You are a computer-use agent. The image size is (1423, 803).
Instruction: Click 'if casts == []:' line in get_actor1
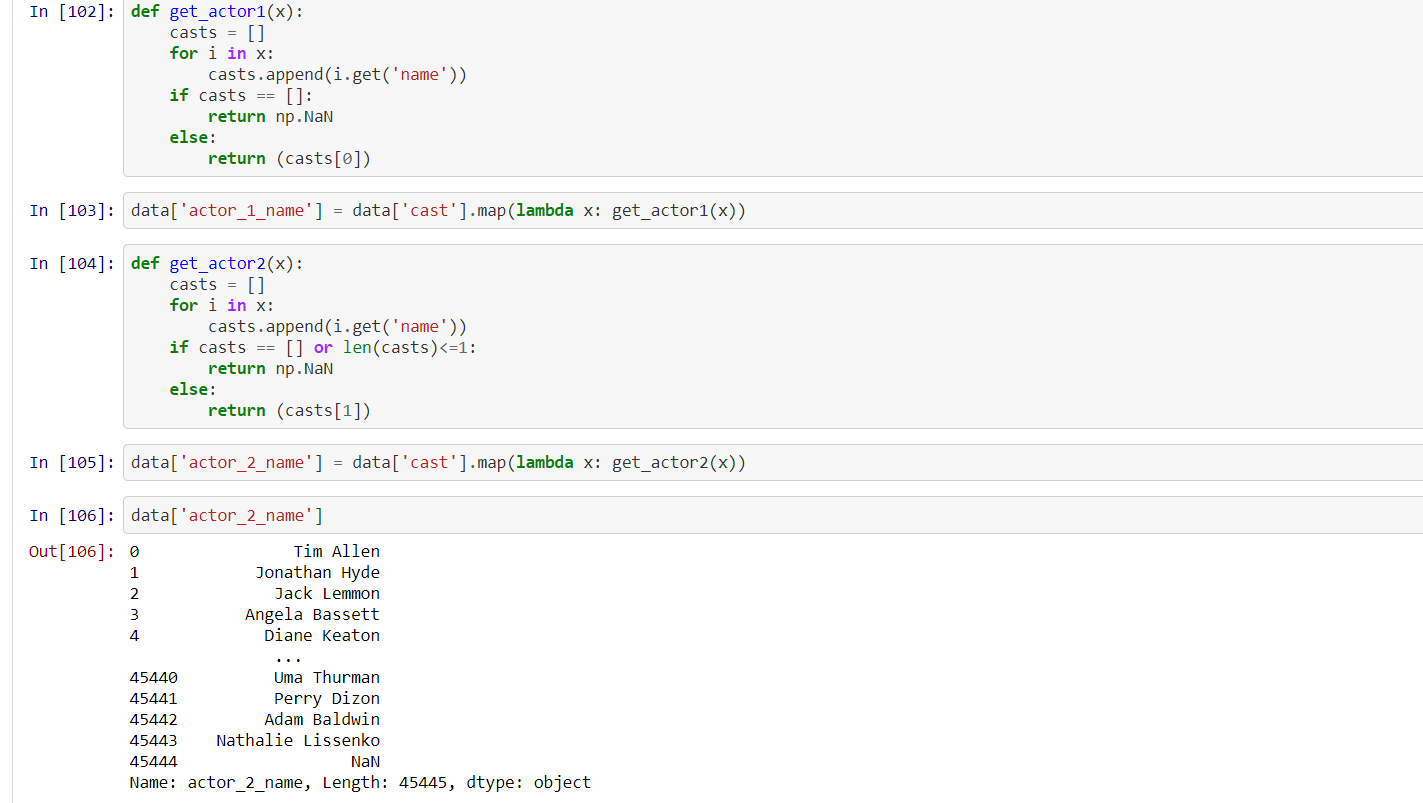point(241,95)
